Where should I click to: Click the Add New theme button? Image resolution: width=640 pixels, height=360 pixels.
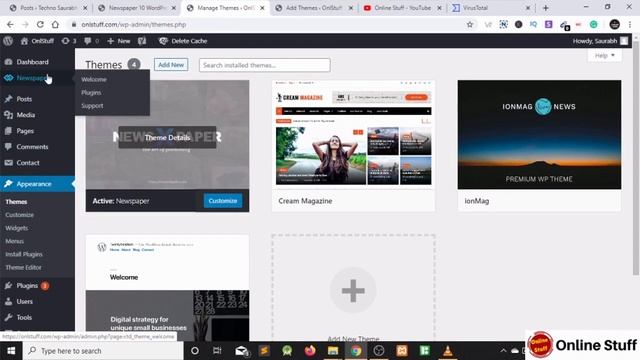(171, 65)
